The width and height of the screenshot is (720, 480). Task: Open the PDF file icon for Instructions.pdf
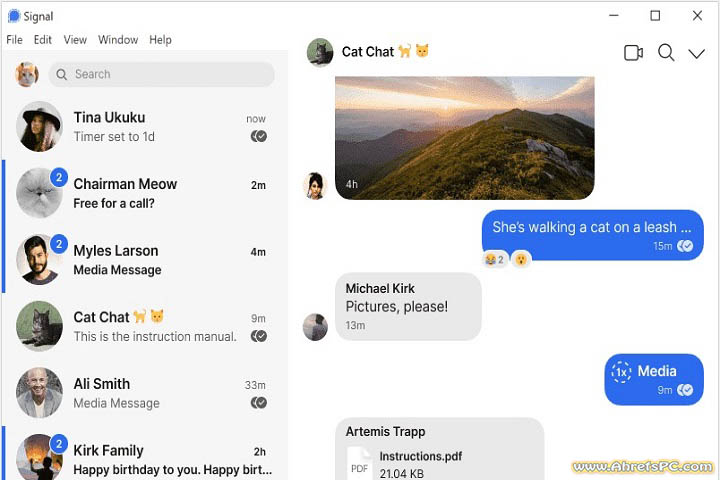point(359,464)
